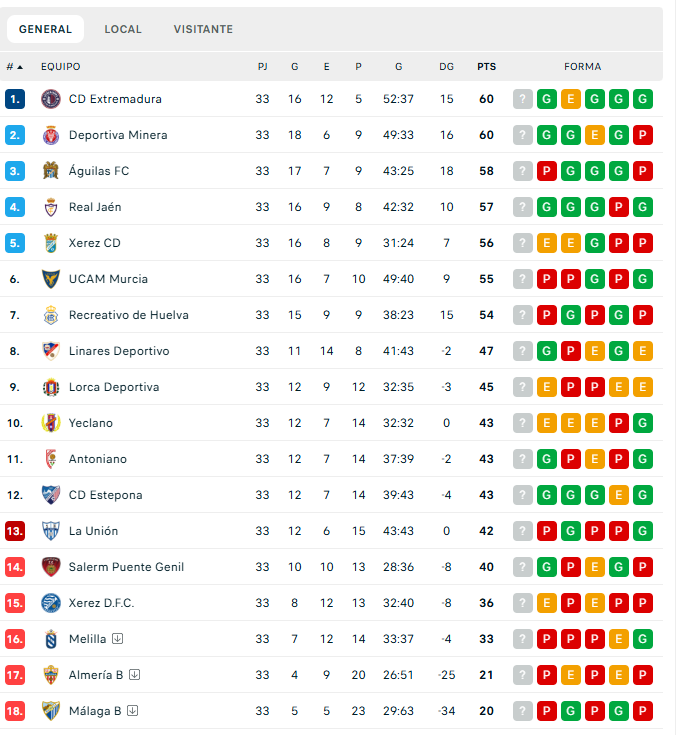Click the relegation arrow icon beside Málaga B
The image size is (676, 735).
point(132,711)
